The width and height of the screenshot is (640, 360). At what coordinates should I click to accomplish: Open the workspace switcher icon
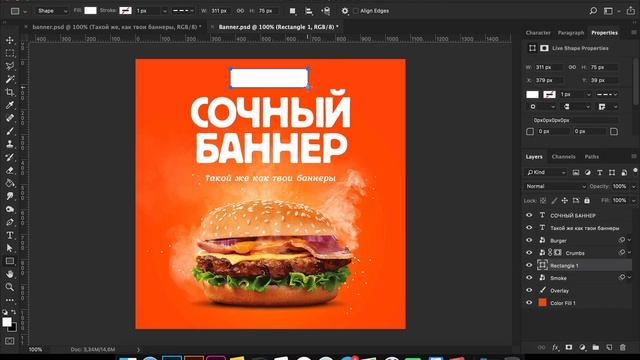click(609, 11)
